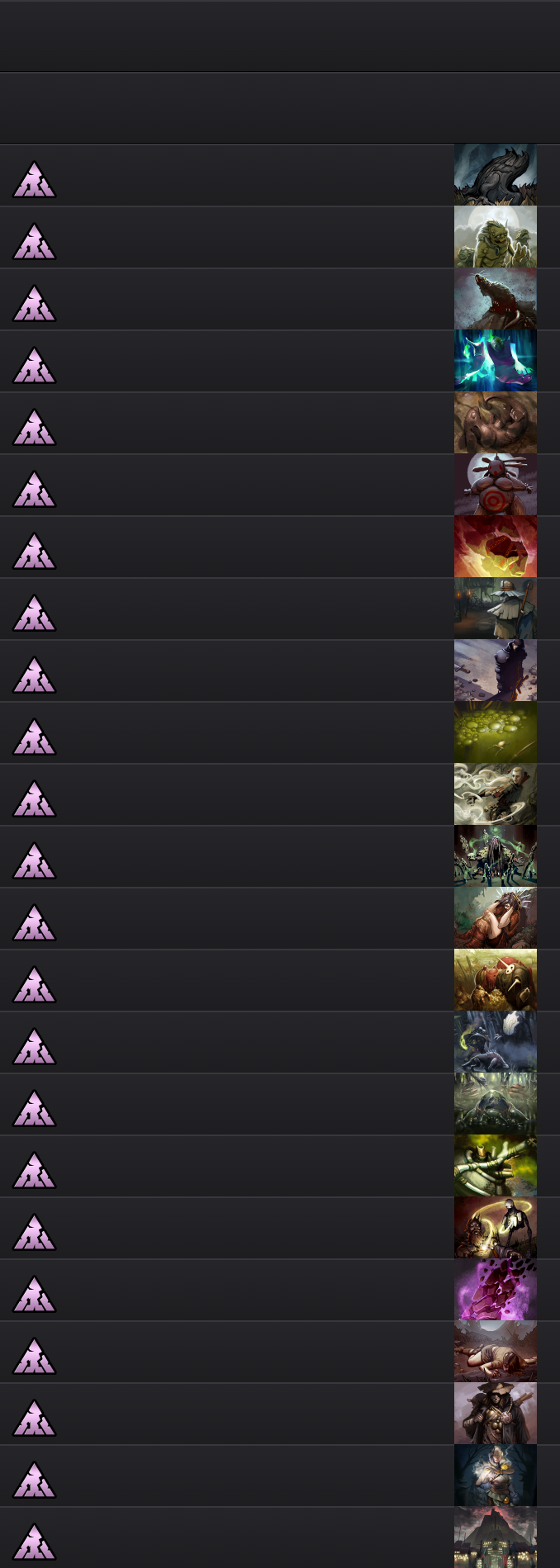Open the roaring giant rat thumbnail
This screenshot has height=1568, width=560.
(496, 299)
